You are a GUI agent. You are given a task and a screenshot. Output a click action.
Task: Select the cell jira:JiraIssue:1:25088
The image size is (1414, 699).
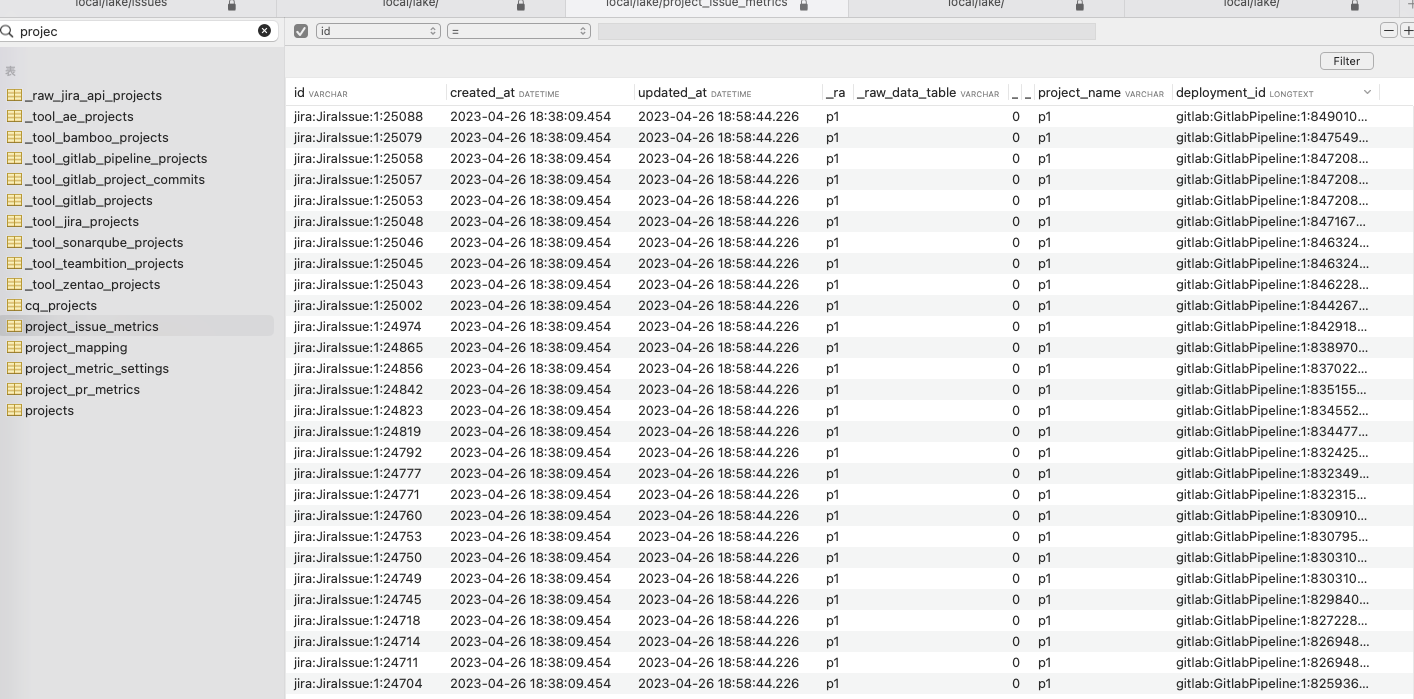click(358, 116)
